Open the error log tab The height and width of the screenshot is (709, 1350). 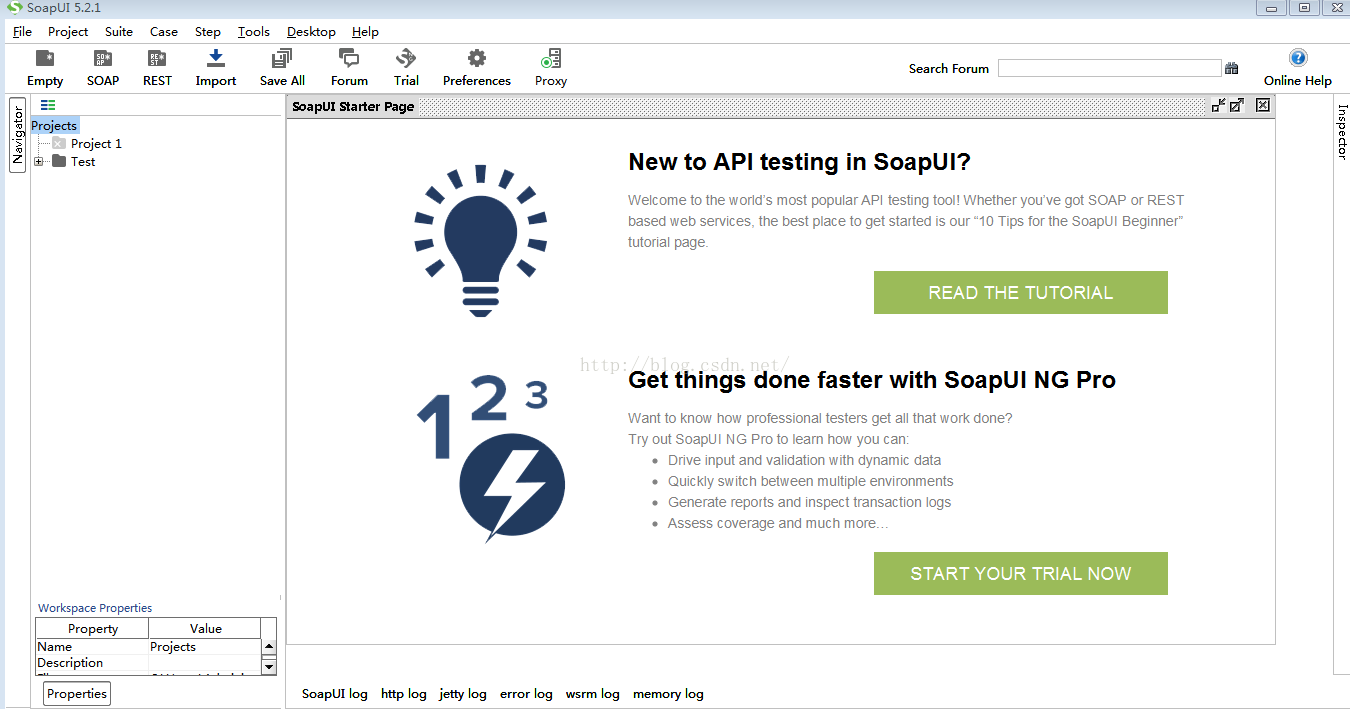point(526,693)
